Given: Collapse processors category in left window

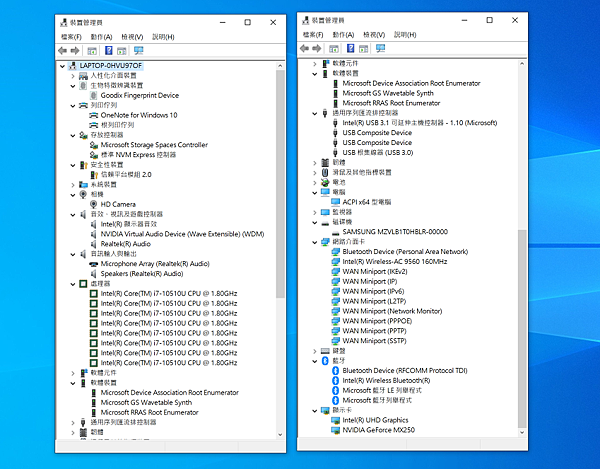Looking at the screenshot, I should (x=73, y=284).
